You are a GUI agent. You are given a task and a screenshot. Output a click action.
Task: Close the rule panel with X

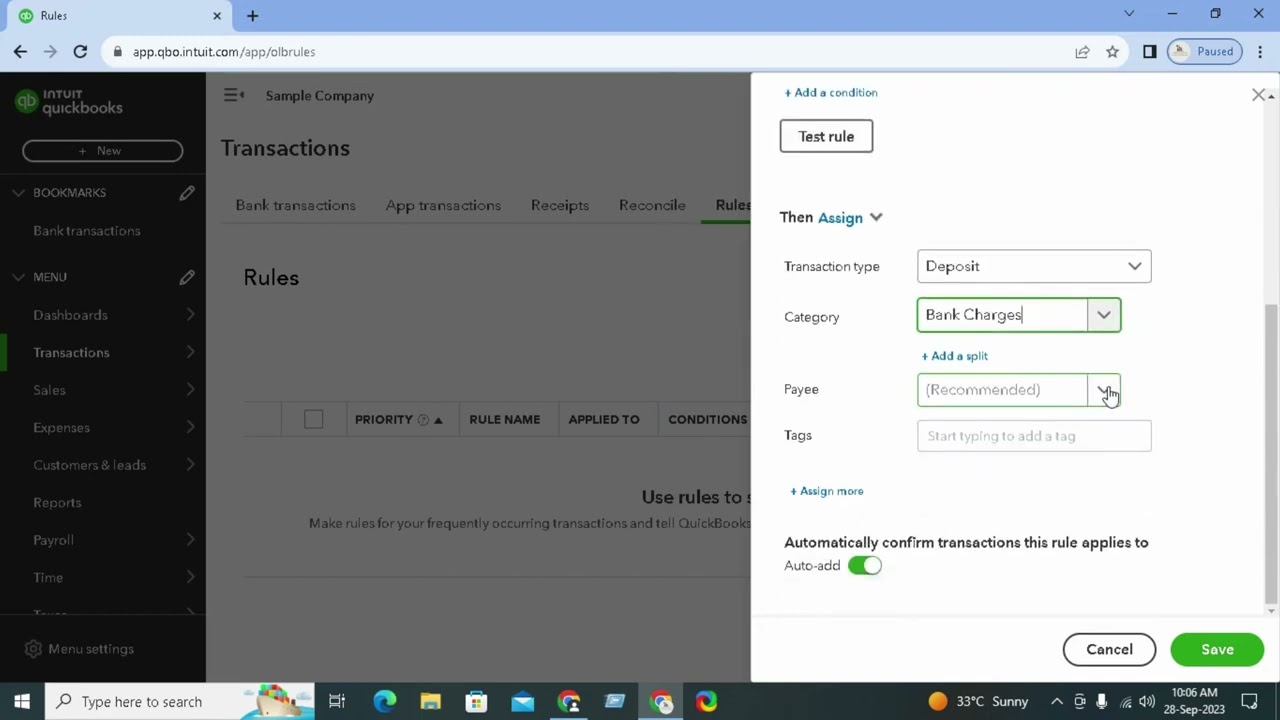[1259, 95]
